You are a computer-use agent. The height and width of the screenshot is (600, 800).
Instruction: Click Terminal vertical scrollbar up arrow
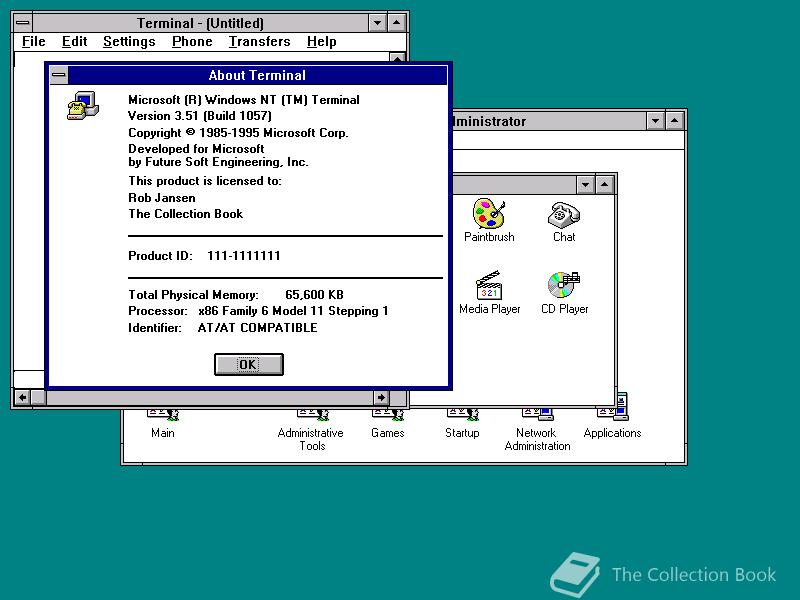(397, 57)
